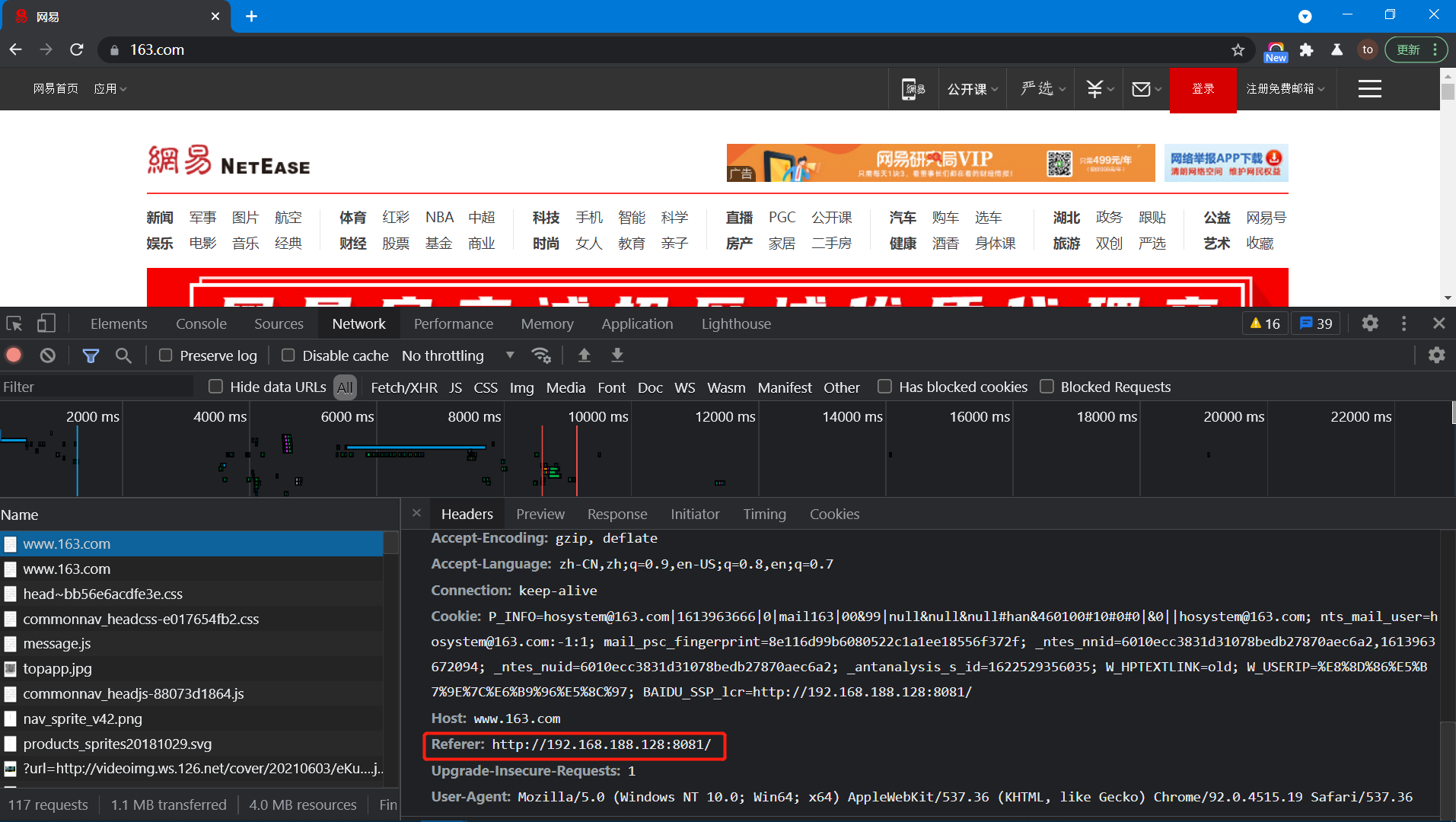Clear the network log
The width and height of the screenshot is (1456, 822).
[x=48, y=355]
